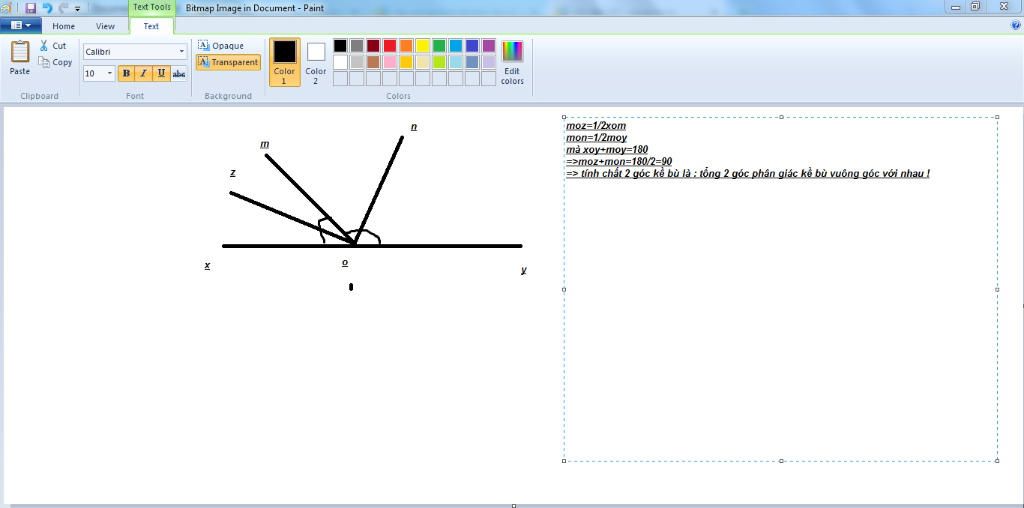Click the canvas bottom edge resize handle
Screen dimensions: 1024x508
513,505
